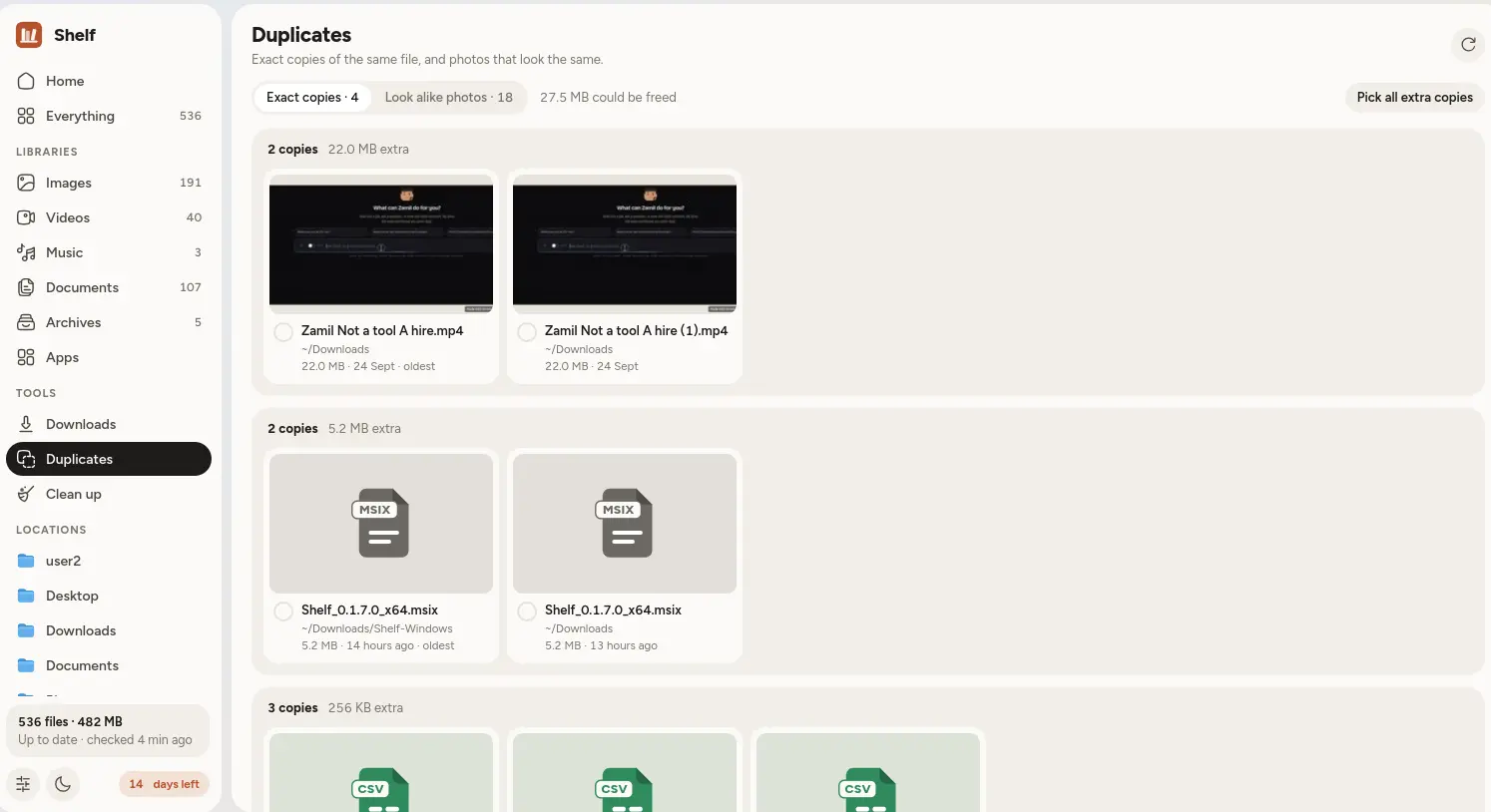Click the Clean up broom icon
The height and width of the screenshot is (812, 1491).
tap(26, 494)
